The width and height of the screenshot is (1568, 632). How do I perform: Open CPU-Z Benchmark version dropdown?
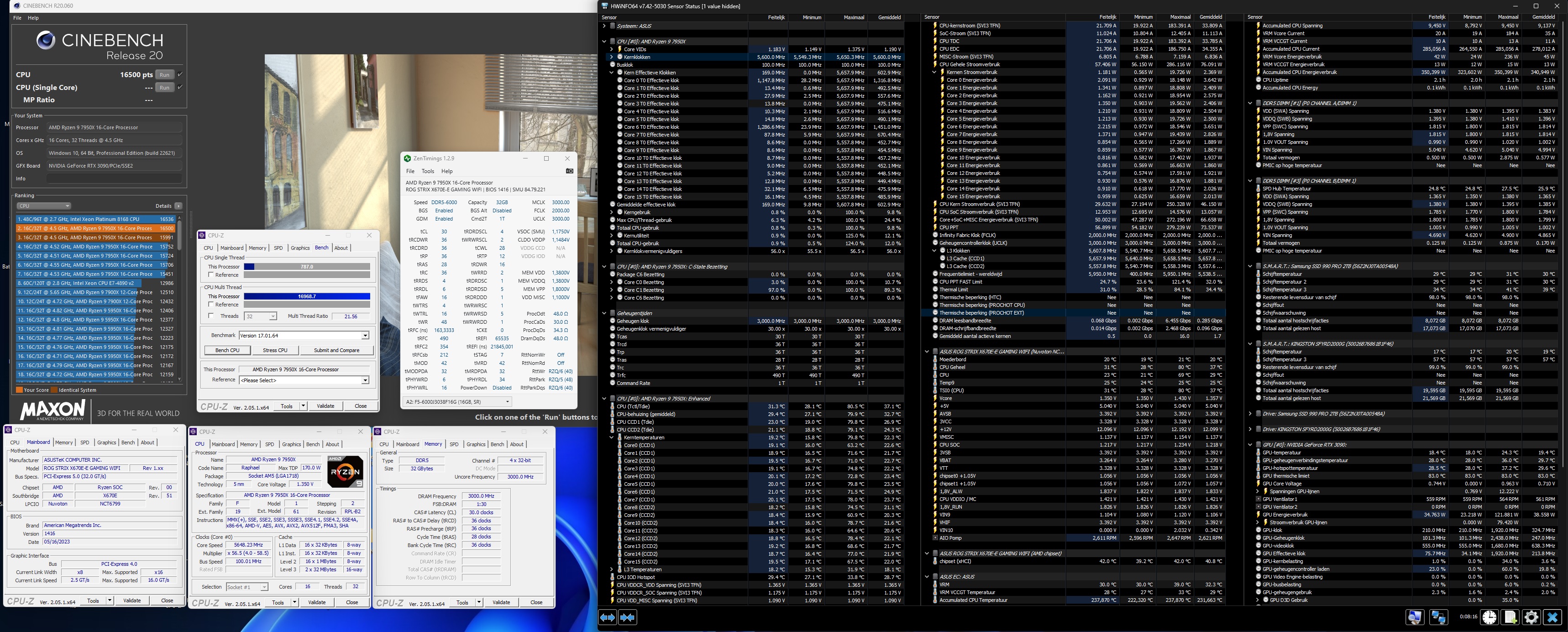pos(304,336)
